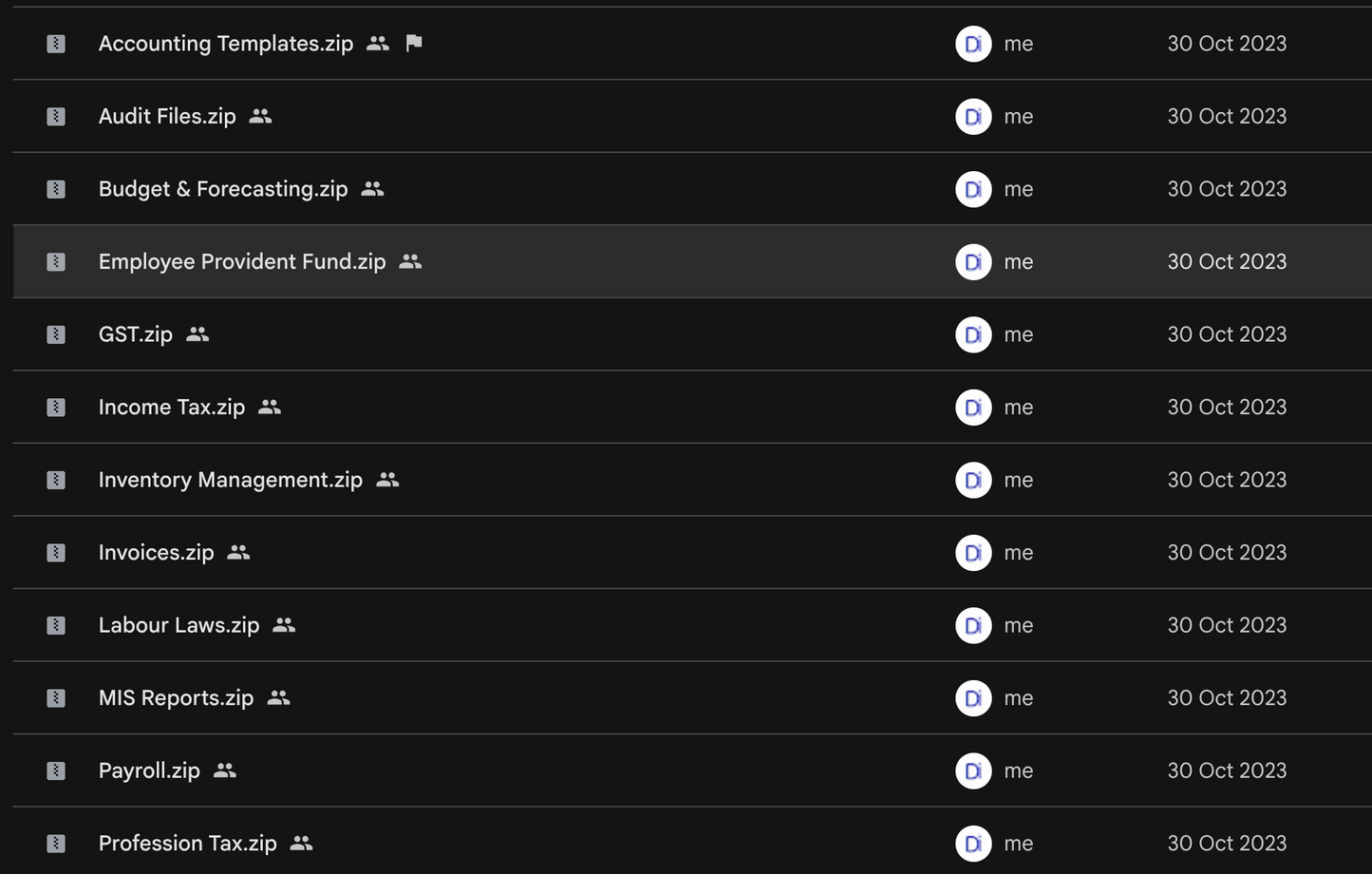Click owner avatar in Income Tax.zip row

click(973, 407)
